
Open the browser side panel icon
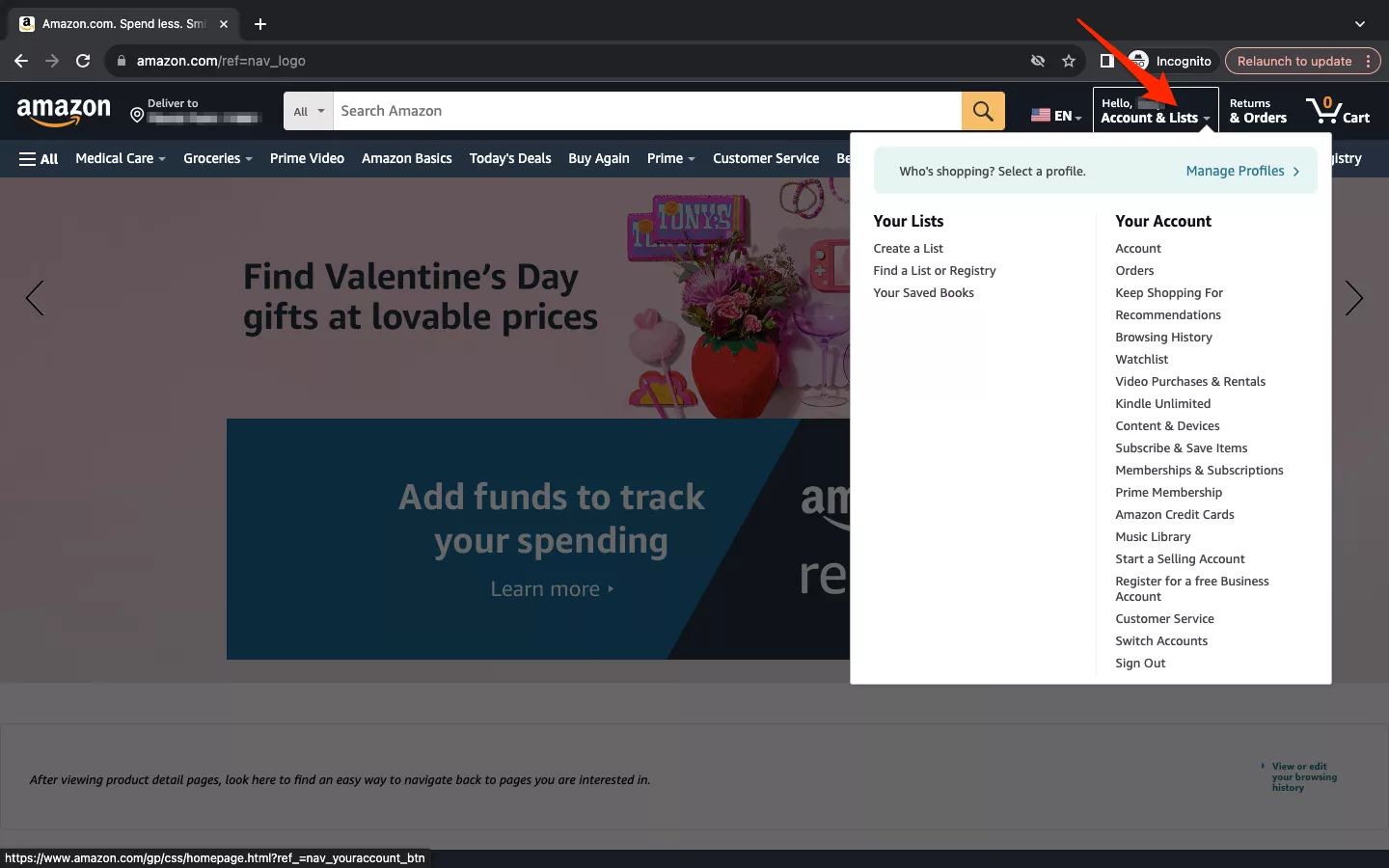(1106, 61)
